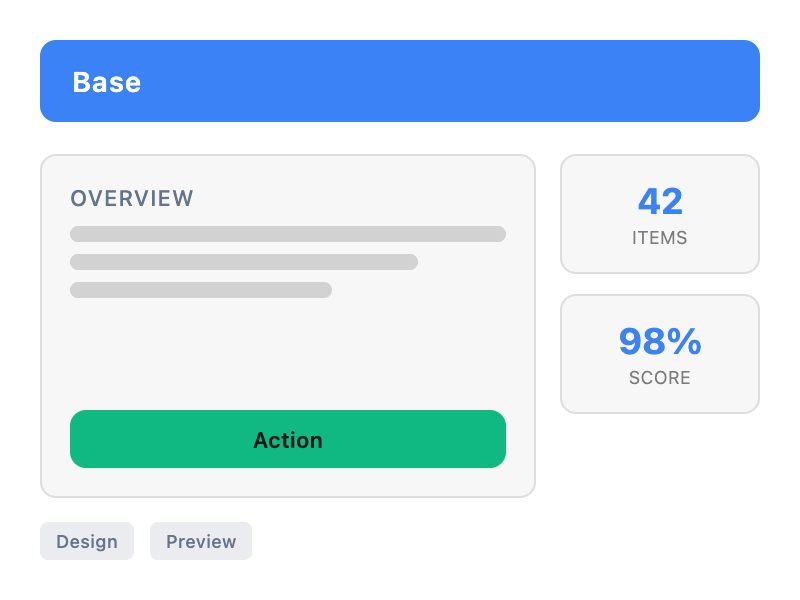Click Overview card padding below Action button

tap(288, 481)
